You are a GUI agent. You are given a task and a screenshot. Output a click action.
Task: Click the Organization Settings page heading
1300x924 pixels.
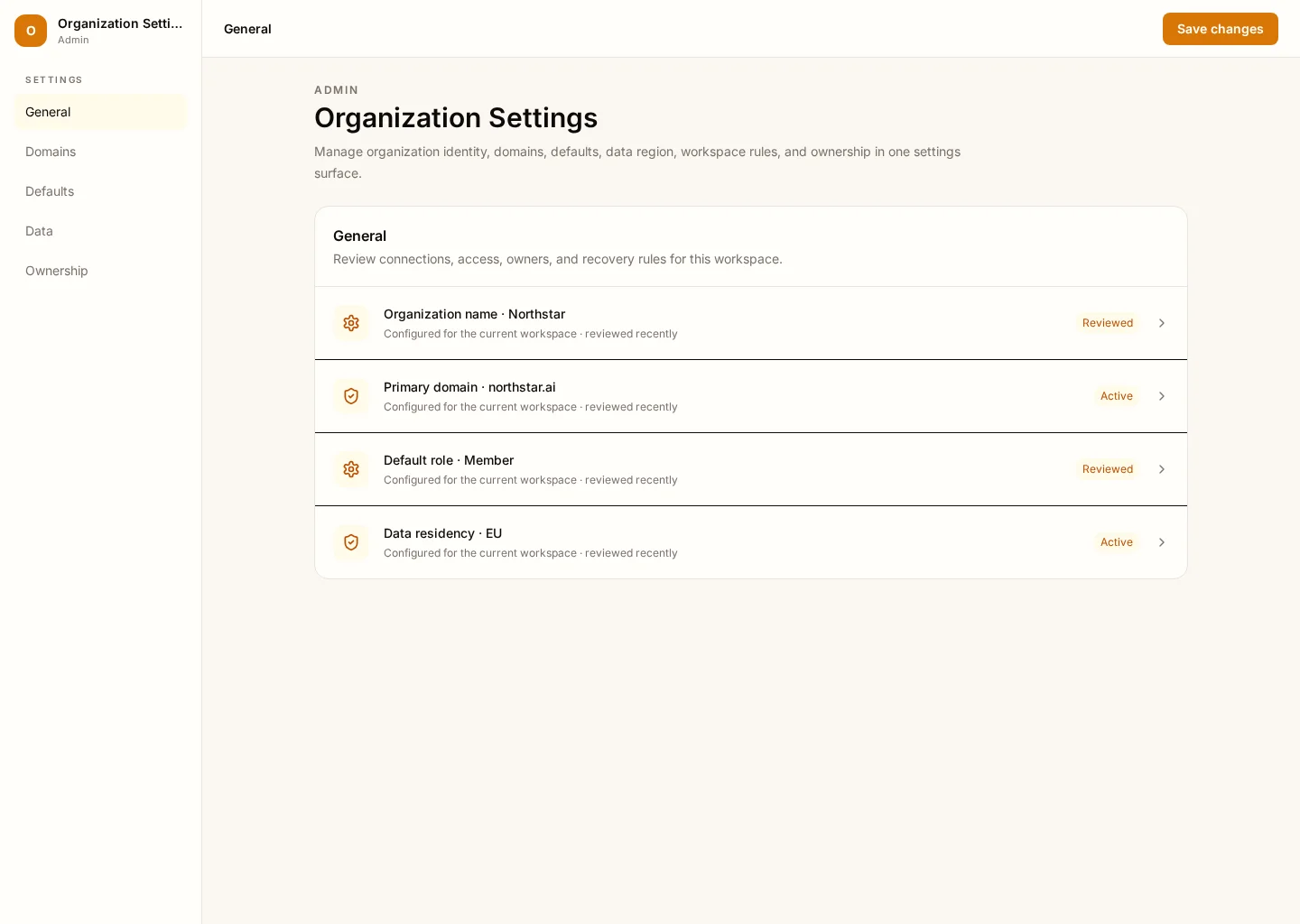[456, 117]
